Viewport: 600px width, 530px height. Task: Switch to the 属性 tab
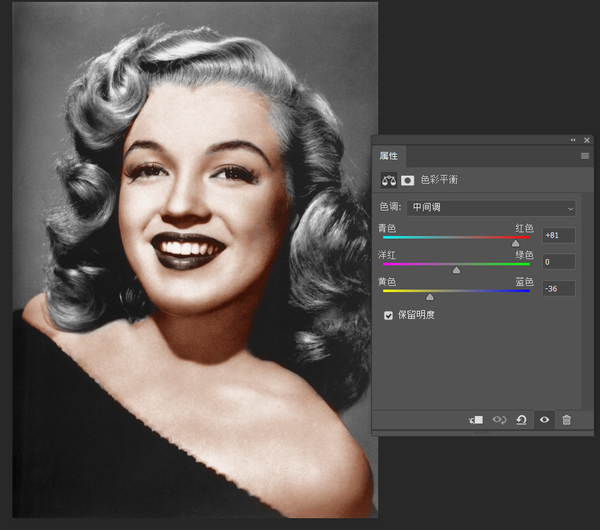[388, 156]
